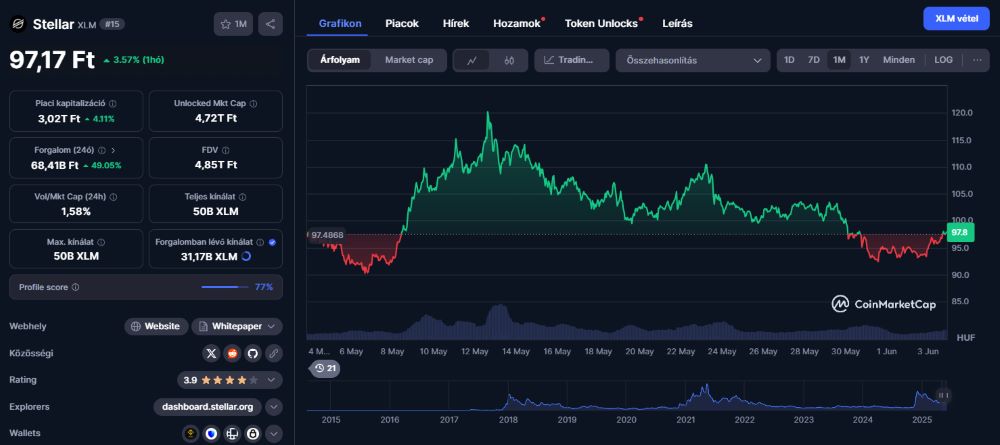Open dashboard.stellar.org explorer link
Image resolution: width=1000 pixels, height=445 pixels.
coord(209,407)
